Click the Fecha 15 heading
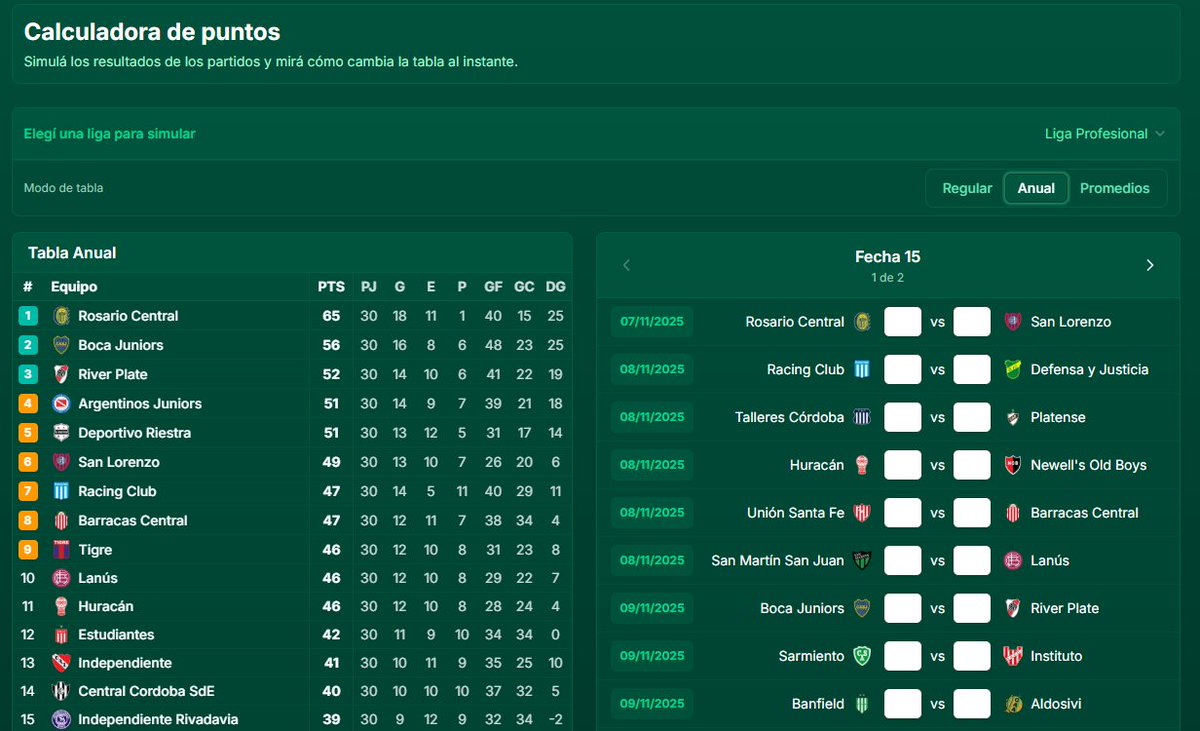 click(888, 257)
